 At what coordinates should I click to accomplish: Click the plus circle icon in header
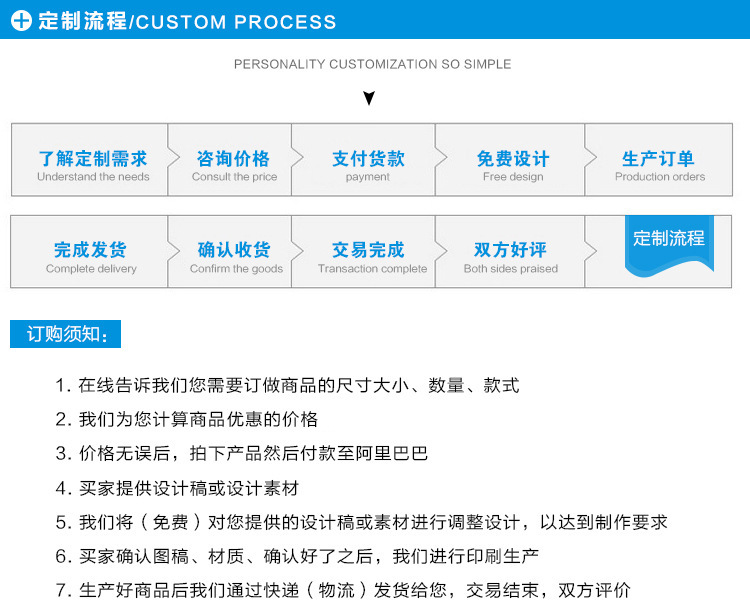(x=21, y=21)
